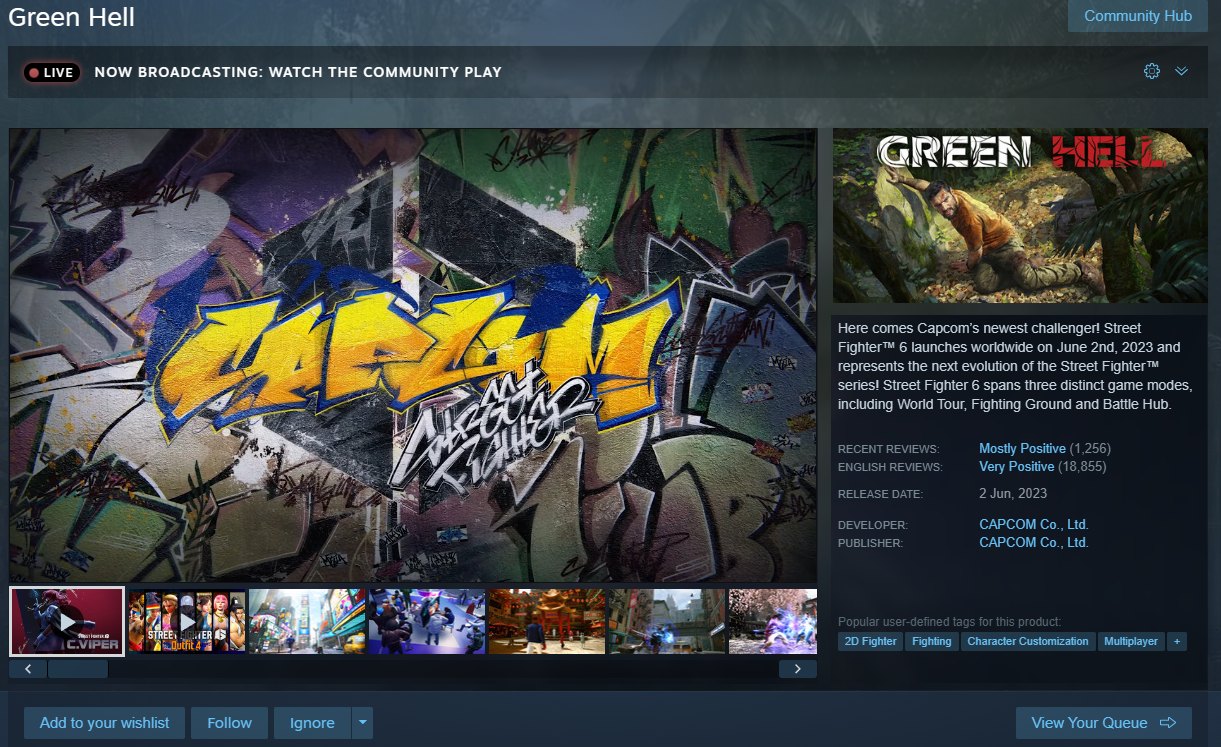Play the C.Viper trailer thumbnail

click(67, 621)
